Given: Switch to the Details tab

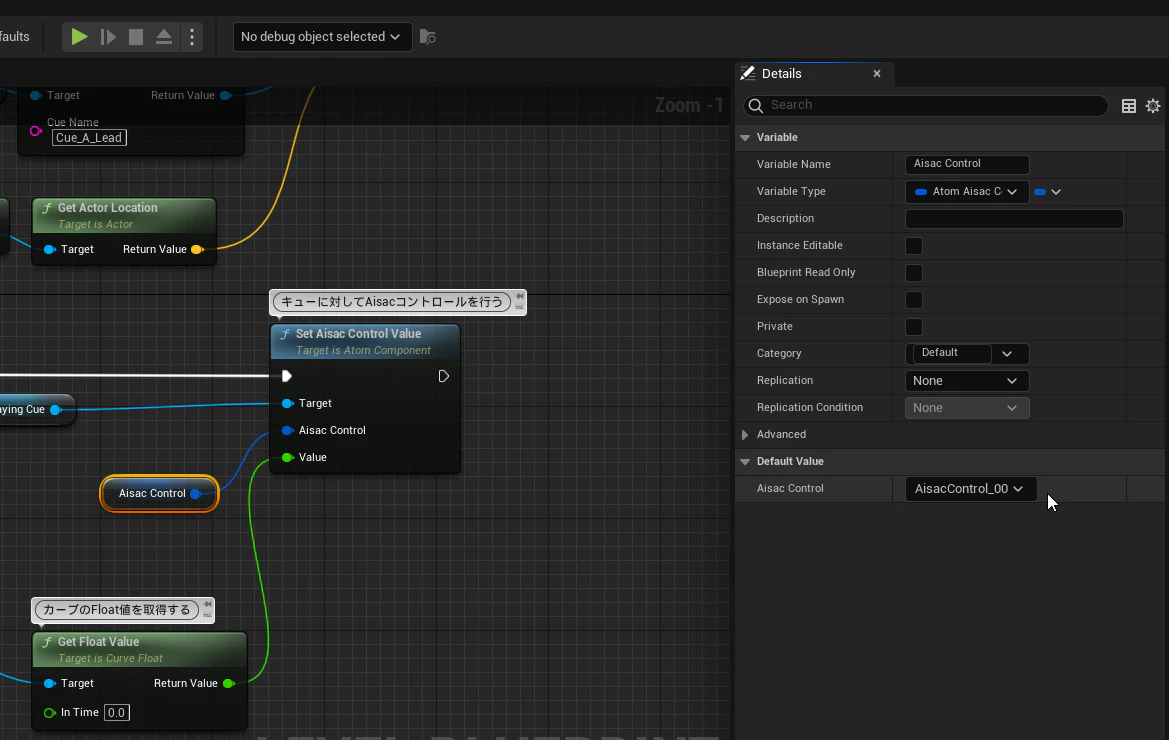Looking at the screenshot, I should (x=781, y=74).
